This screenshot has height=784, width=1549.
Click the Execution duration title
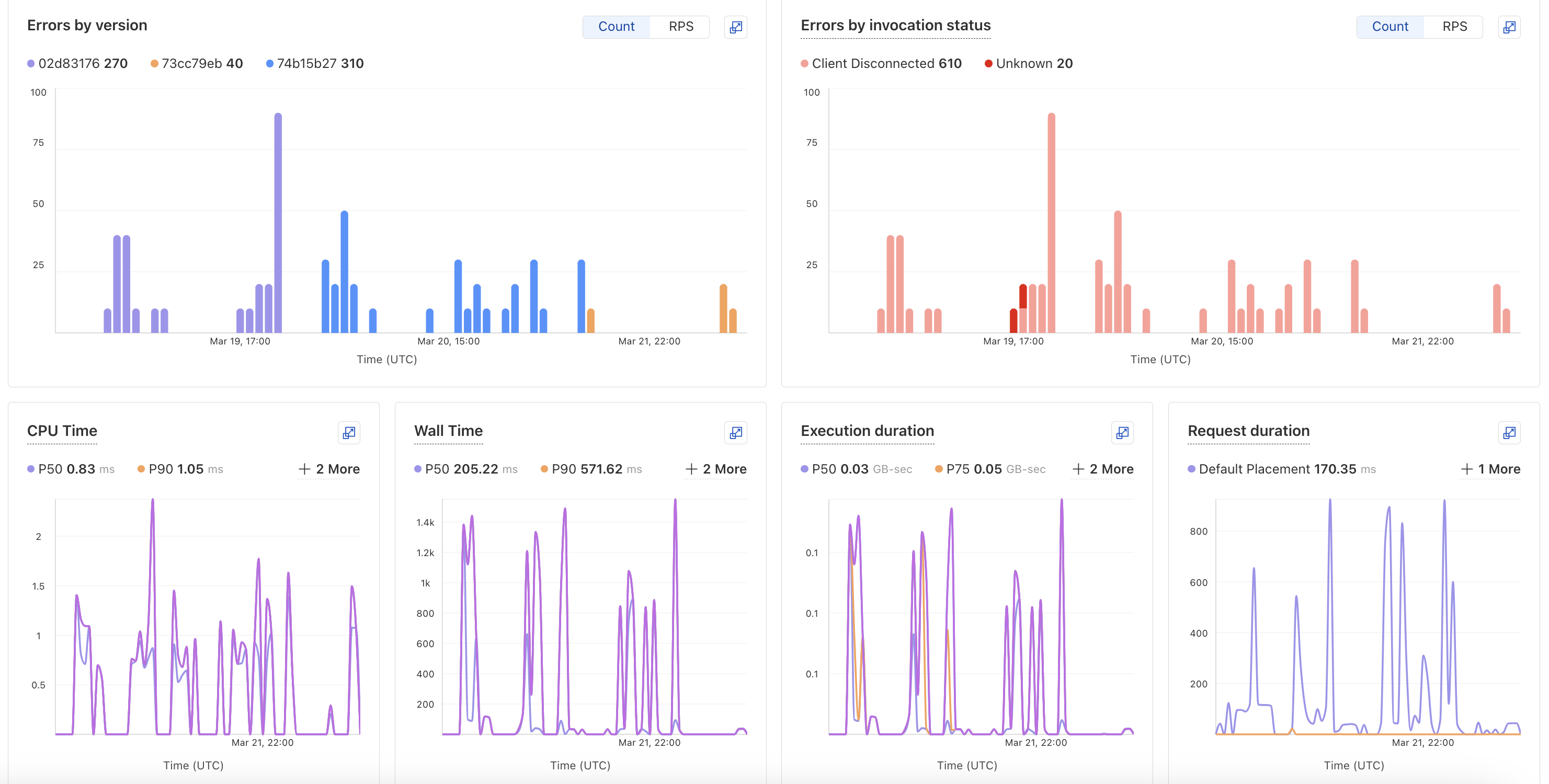[x=867, y=431]
